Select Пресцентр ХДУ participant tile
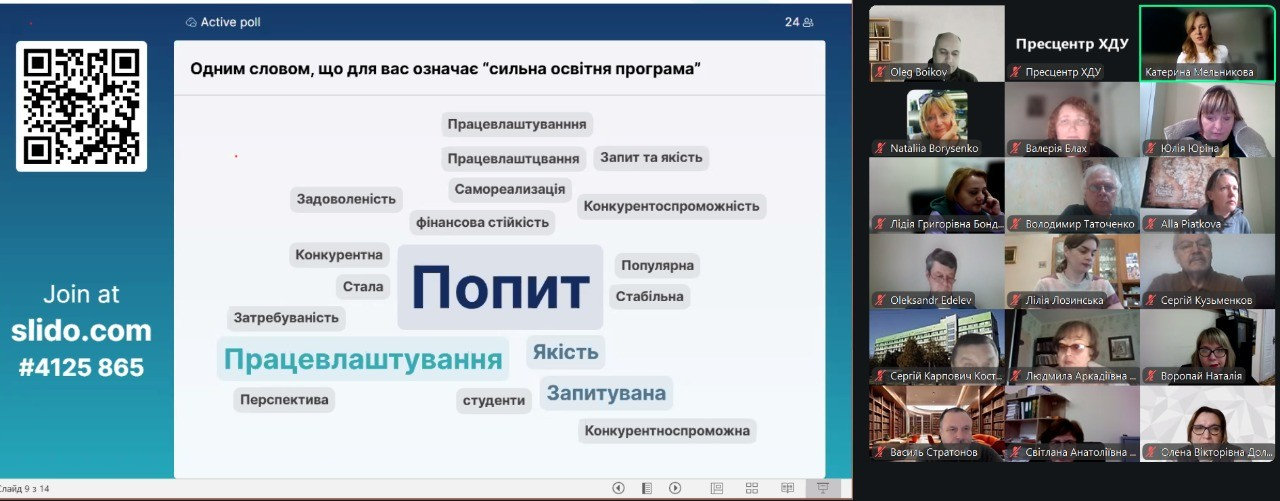The height and width of the screenshot is (501, 1280). 1072,43
